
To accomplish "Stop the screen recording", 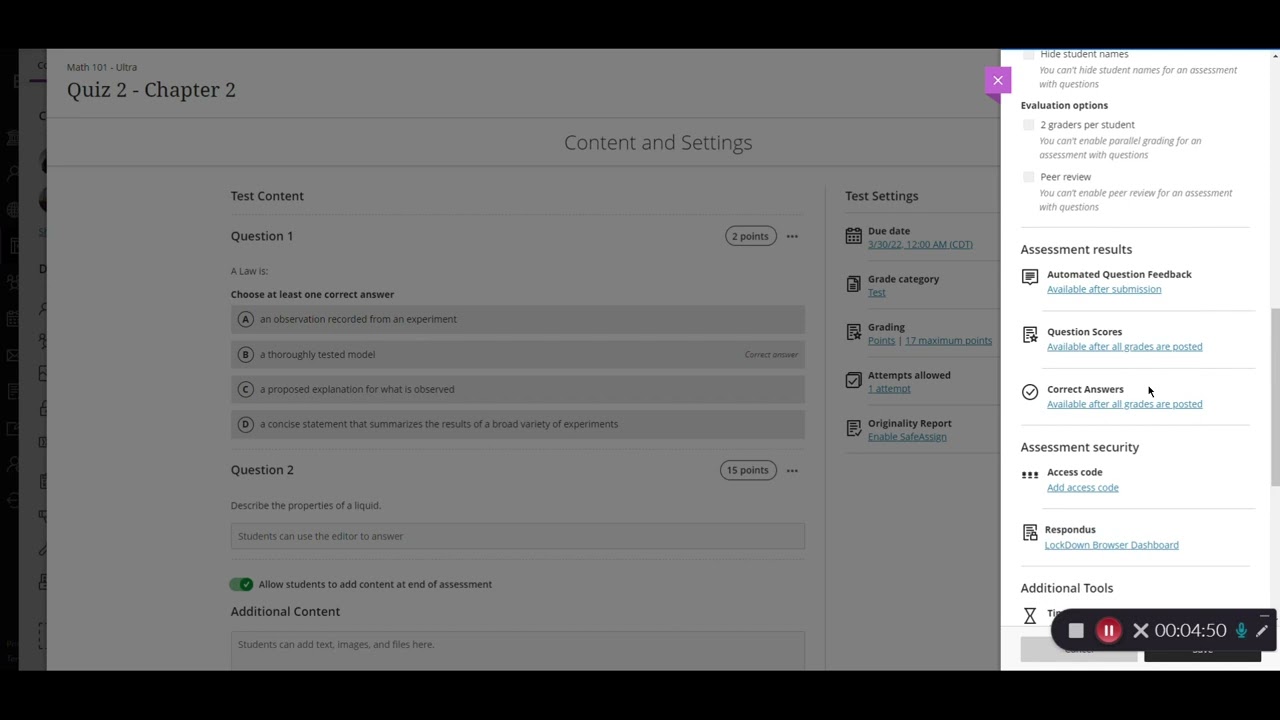I will point(1076,630).
